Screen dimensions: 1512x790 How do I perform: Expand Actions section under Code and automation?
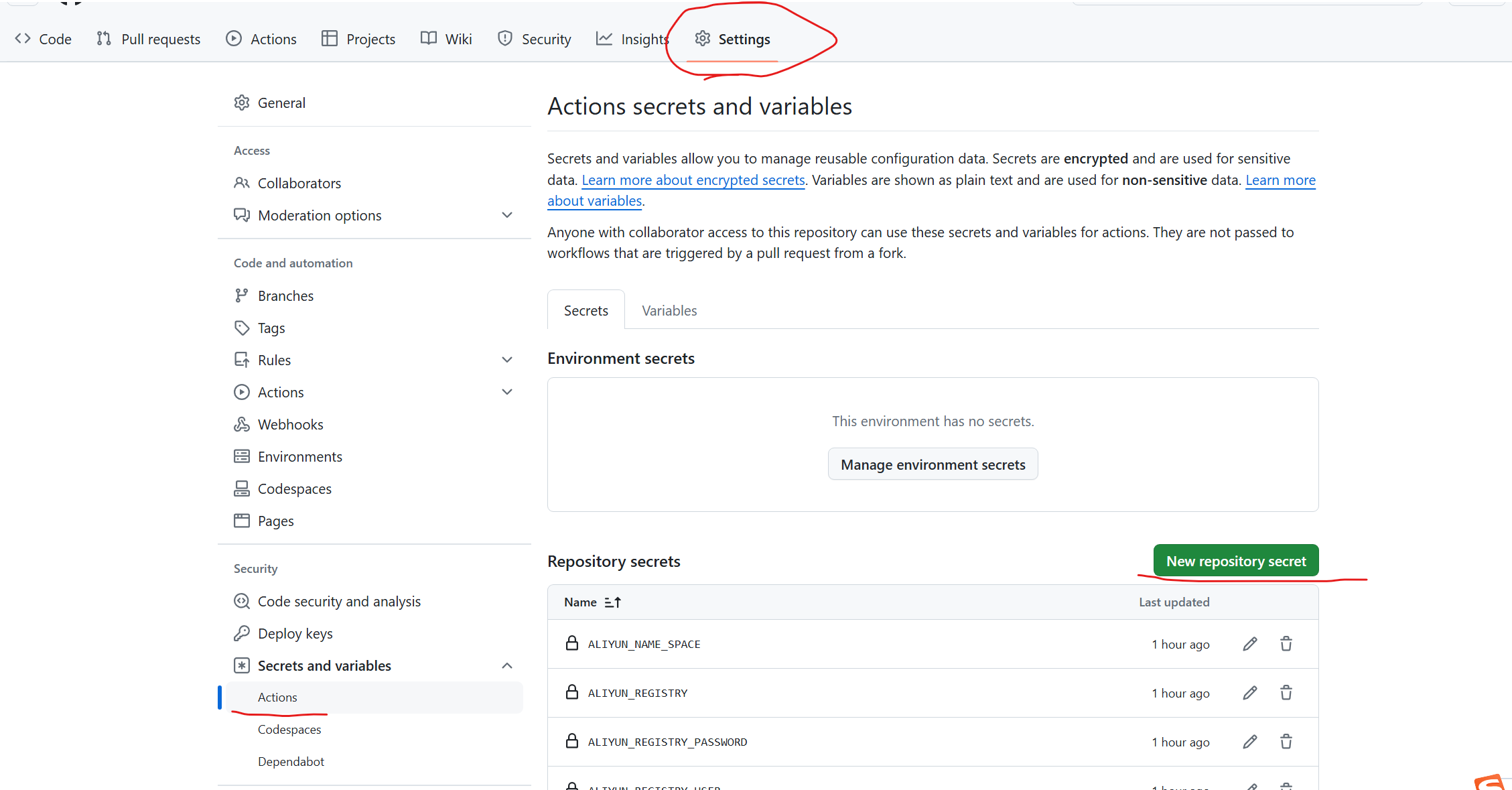506,392
